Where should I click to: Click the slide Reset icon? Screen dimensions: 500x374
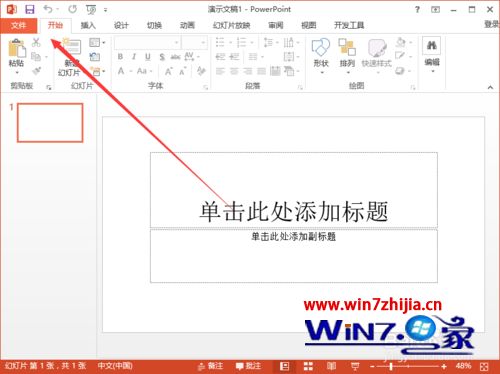(x=95, y=57)
